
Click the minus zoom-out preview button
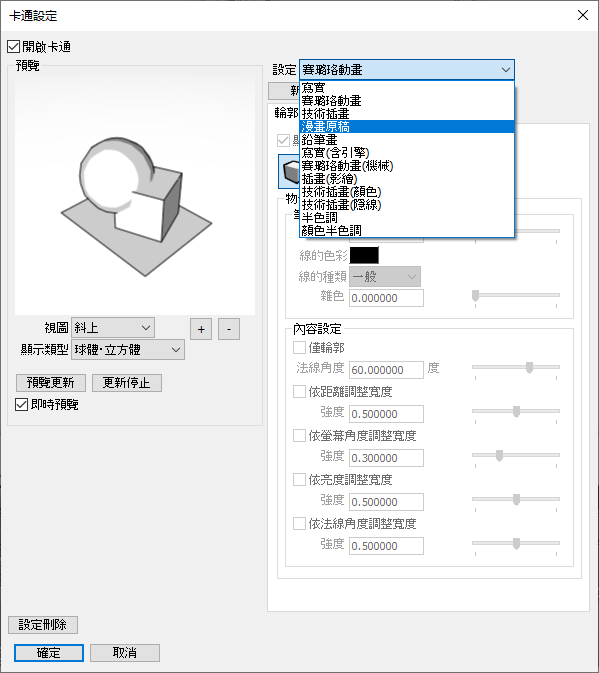point(229,329)
